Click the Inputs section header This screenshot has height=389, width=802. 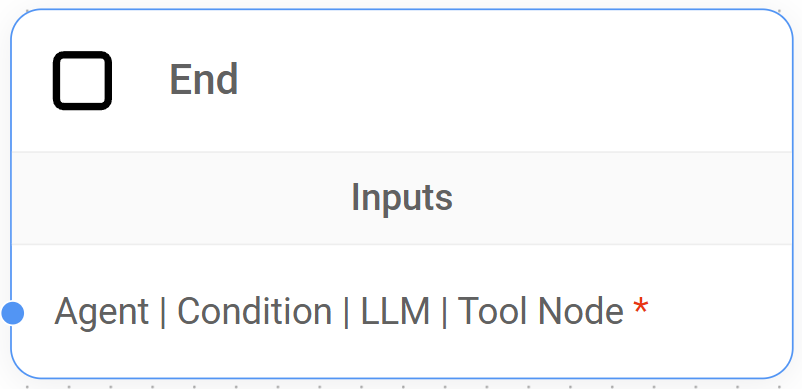tap(402, 198)
